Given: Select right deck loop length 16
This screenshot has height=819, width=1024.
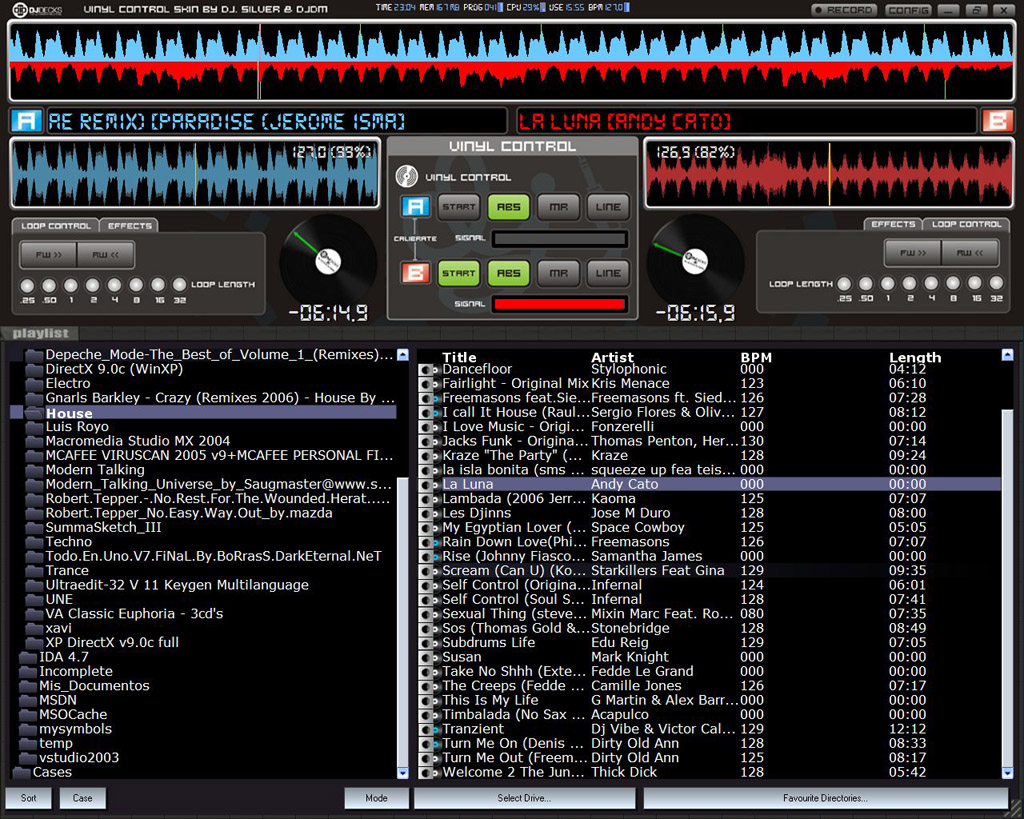Looking at the screenshot, I should coord(974,283).
